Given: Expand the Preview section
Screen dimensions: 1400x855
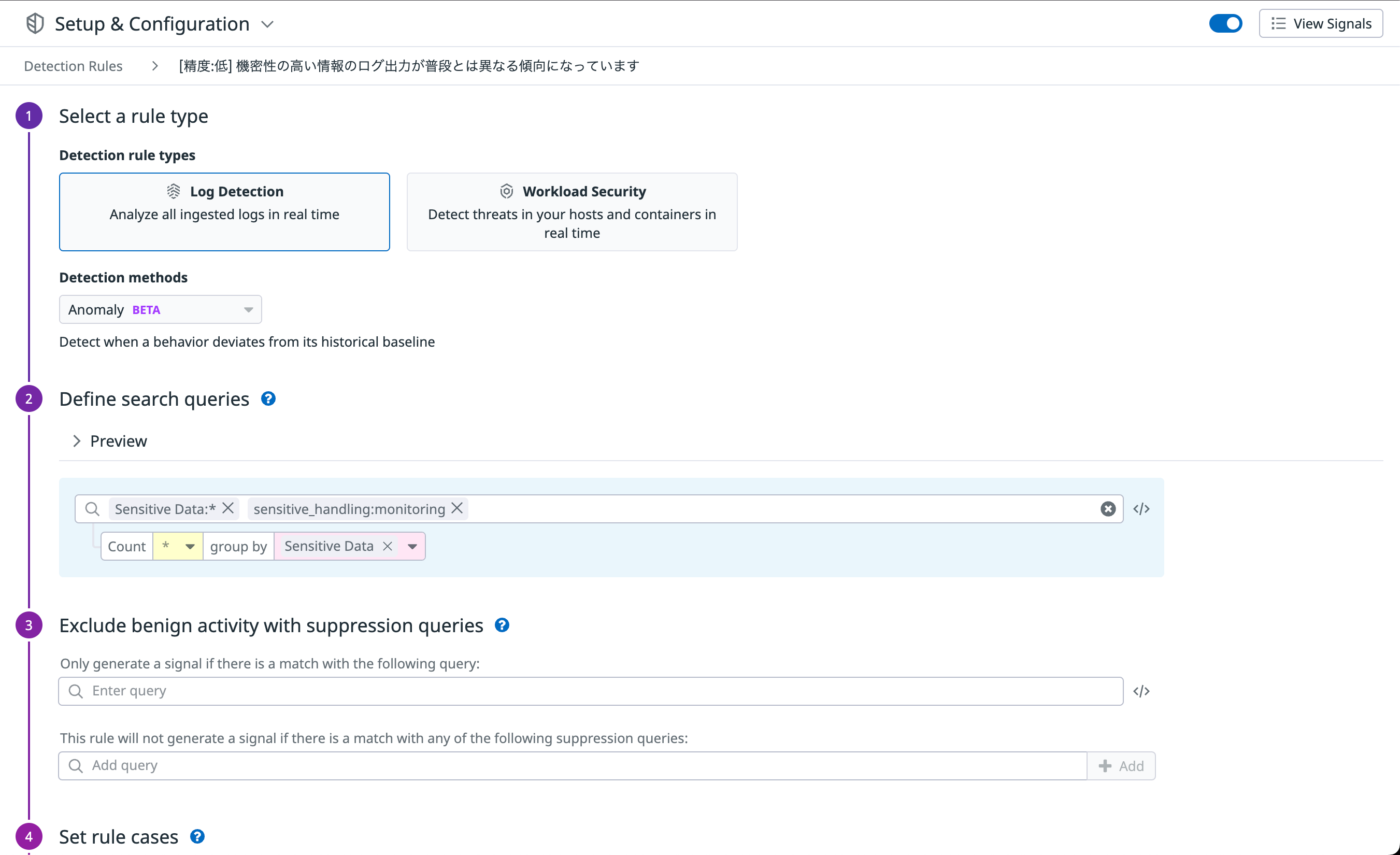Looking at the screenshot, I should coord(110,441).
